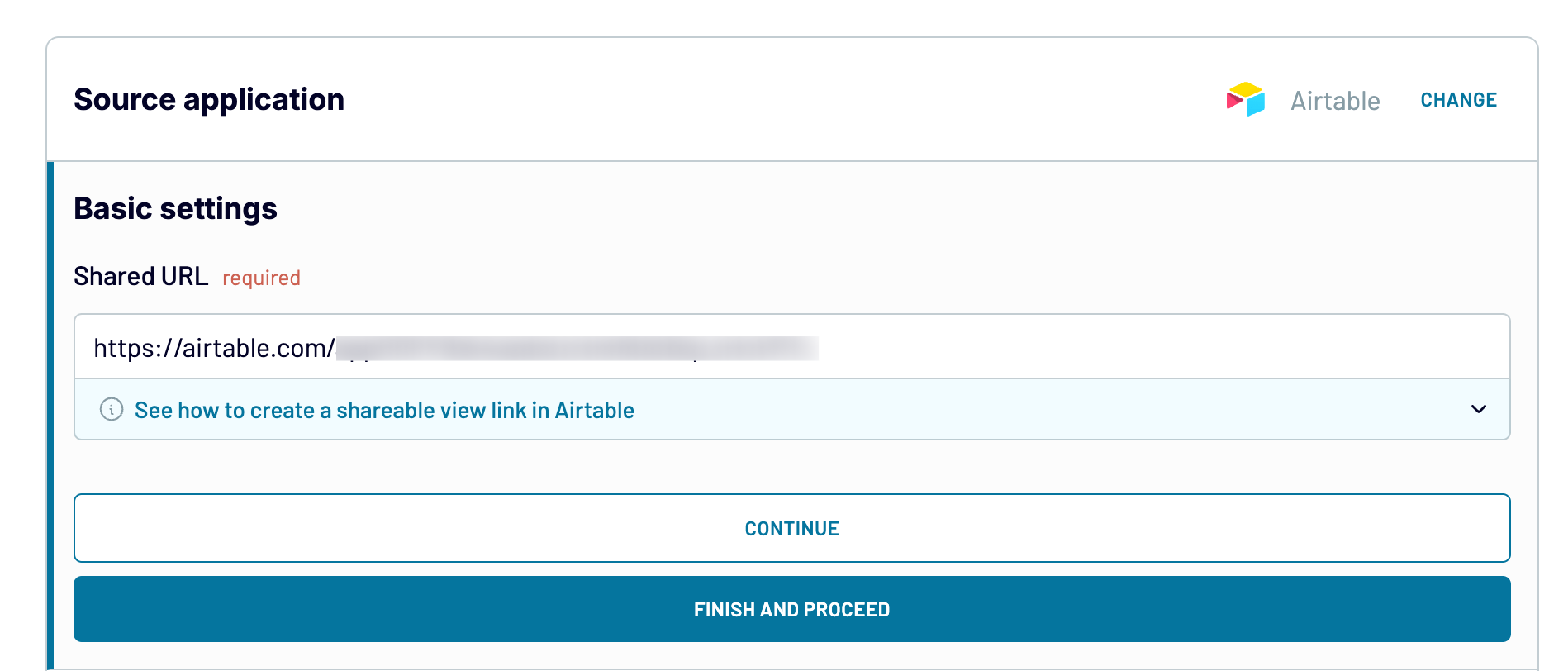The image size is (1568, 671).
Task: Open the CHANGE option for source application
Action: tap(1458, 99)
